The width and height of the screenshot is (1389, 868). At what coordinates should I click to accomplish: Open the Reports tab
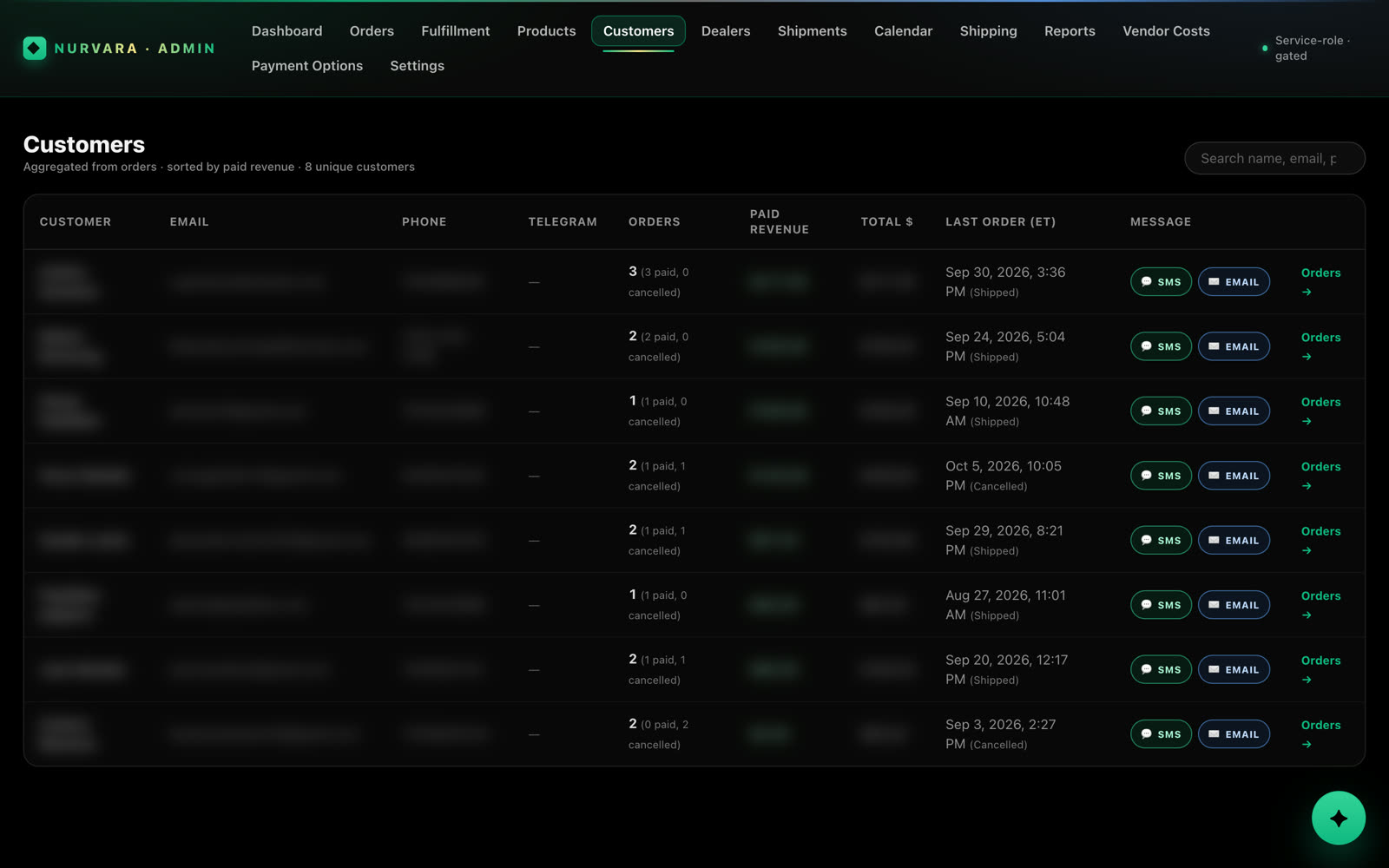1070,31
